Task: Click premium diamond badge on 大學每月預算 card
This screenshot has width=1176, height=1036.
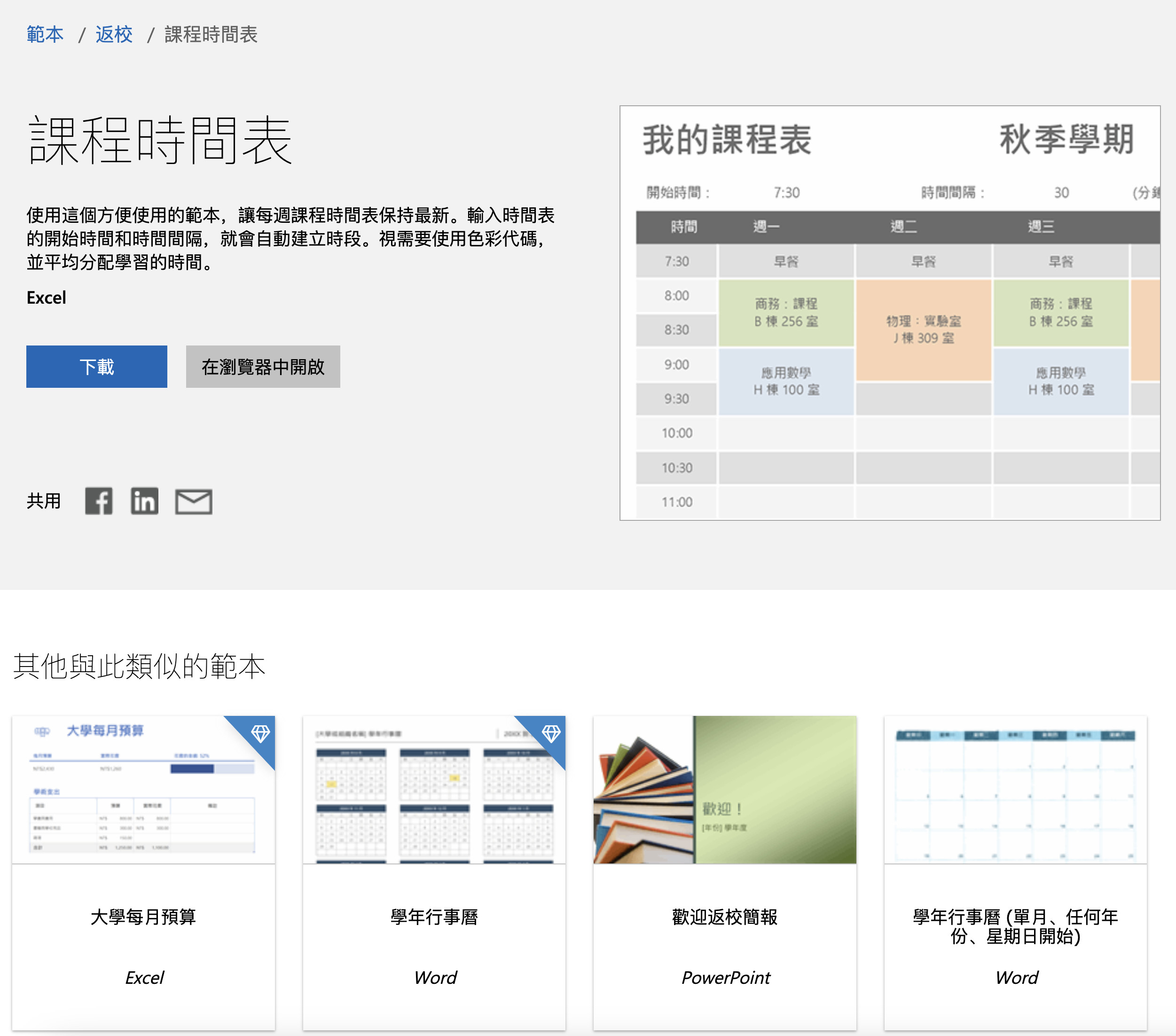Action: [260, 733]
